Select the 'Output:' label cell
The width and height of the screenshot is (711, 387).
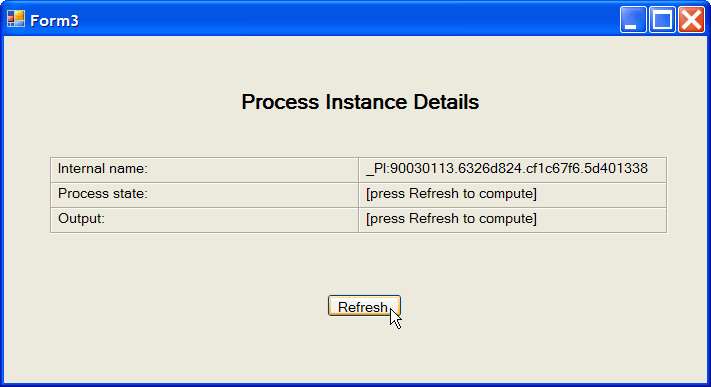click(x=205, y=220)
